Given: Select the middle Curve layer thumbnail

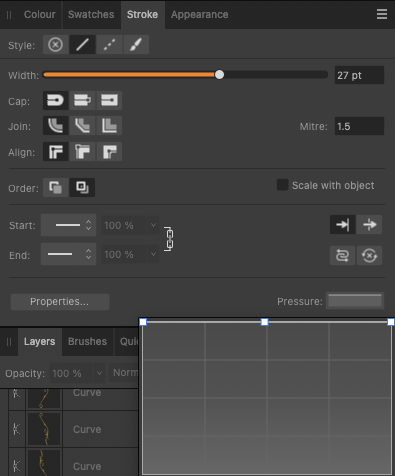Looking at the screenshot, I should (44, 429).
